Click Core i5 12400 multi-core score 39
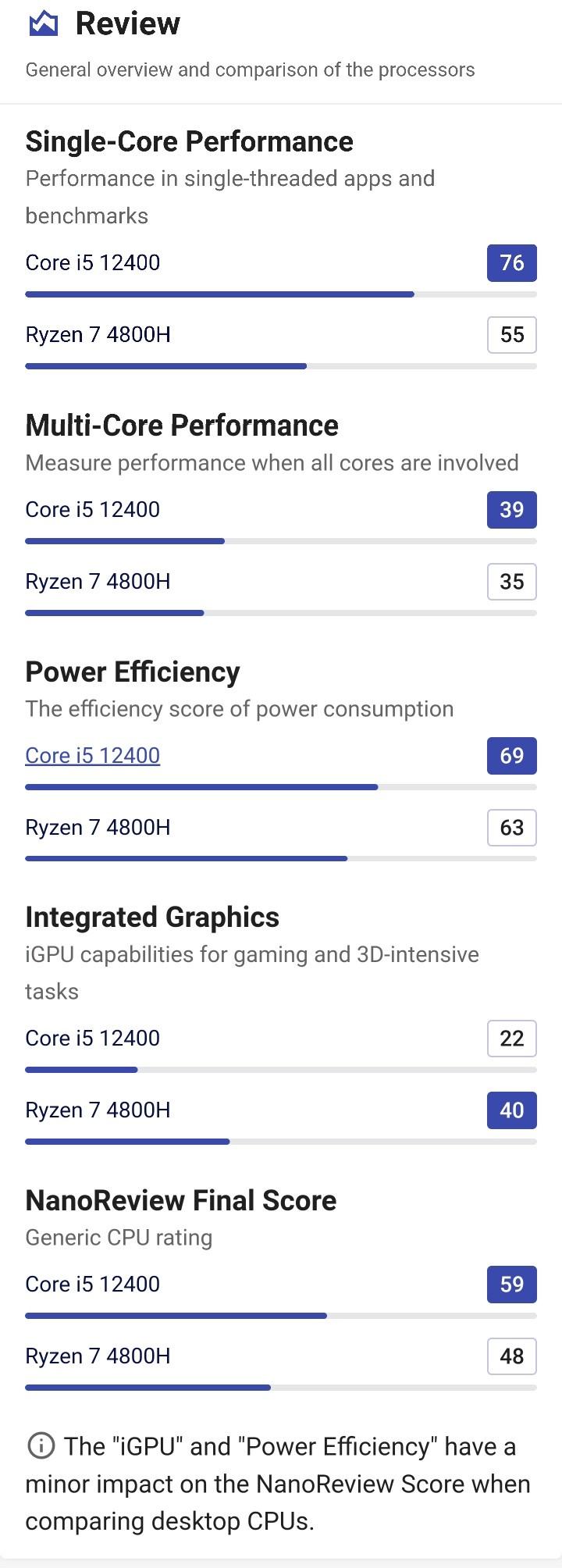Viewport: 562px width, 1568px height. pyautogui.click(x=511, y=510)
